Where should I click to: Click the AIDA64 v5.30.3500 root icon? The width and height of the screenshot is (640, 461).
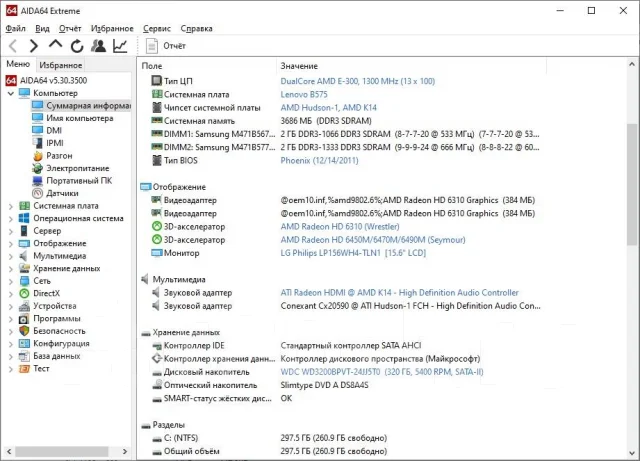tap(11, 80)
